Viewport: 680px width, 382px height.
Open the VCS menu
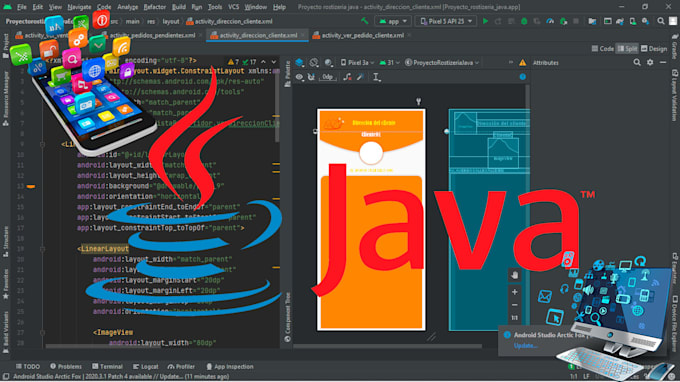click(x=233, y=7)
